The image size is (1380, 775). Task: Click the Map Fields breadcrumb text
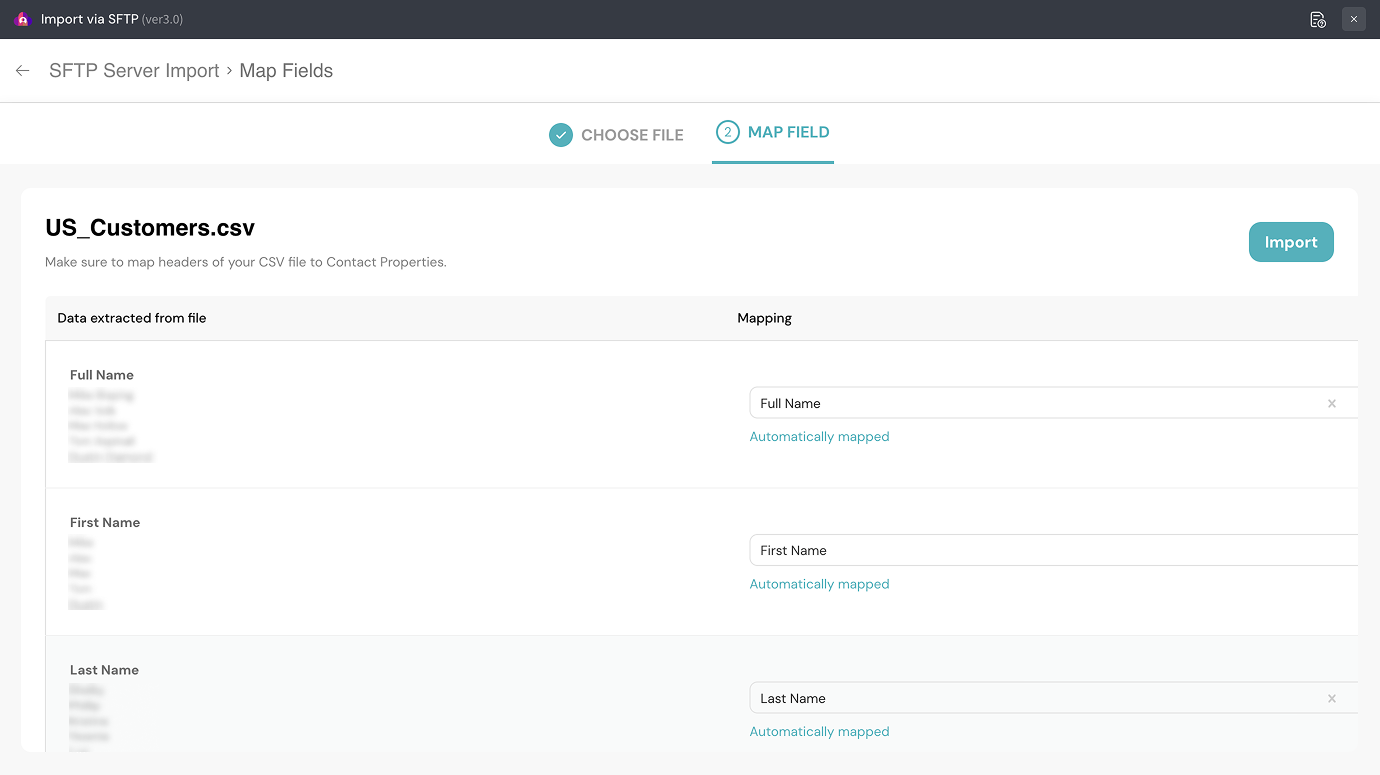tap(286, 71)
